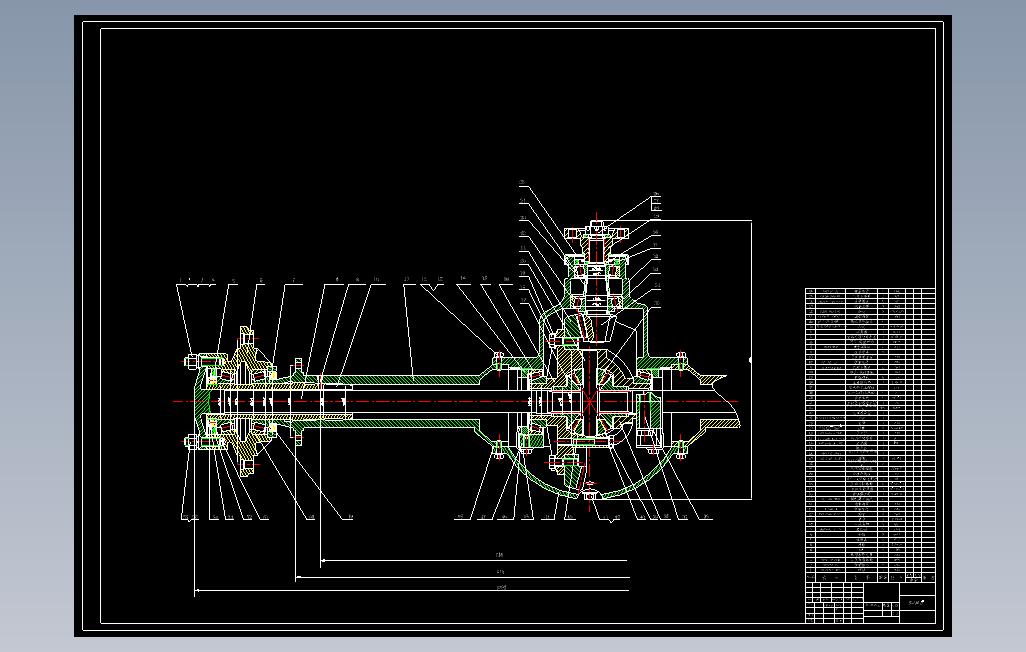1026x652 pixels.
Task: Pick the vertical dimension line right of the differential
Action: click(751, 359)
